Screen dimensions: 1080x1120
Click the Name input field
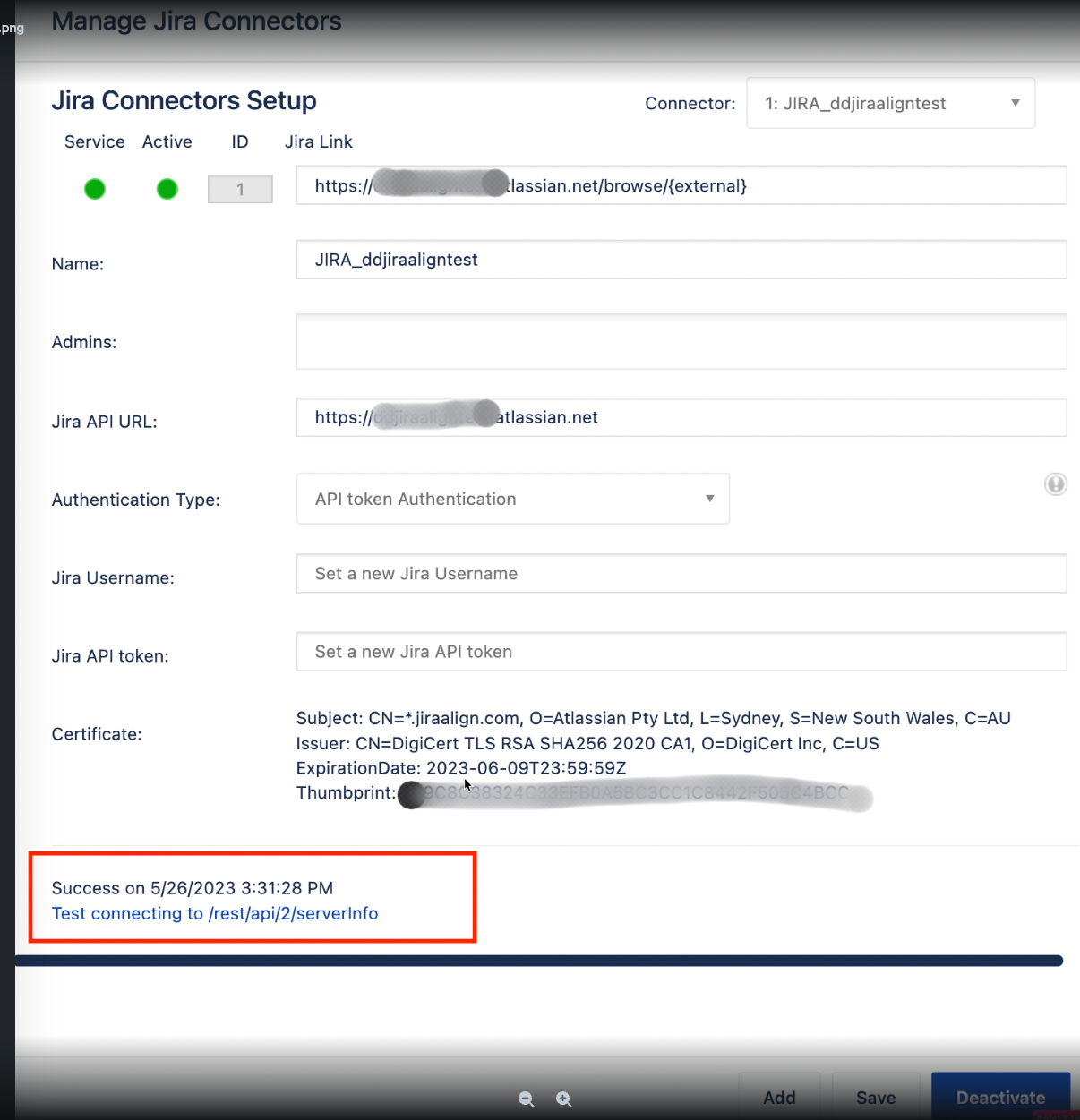click(681, 260)
